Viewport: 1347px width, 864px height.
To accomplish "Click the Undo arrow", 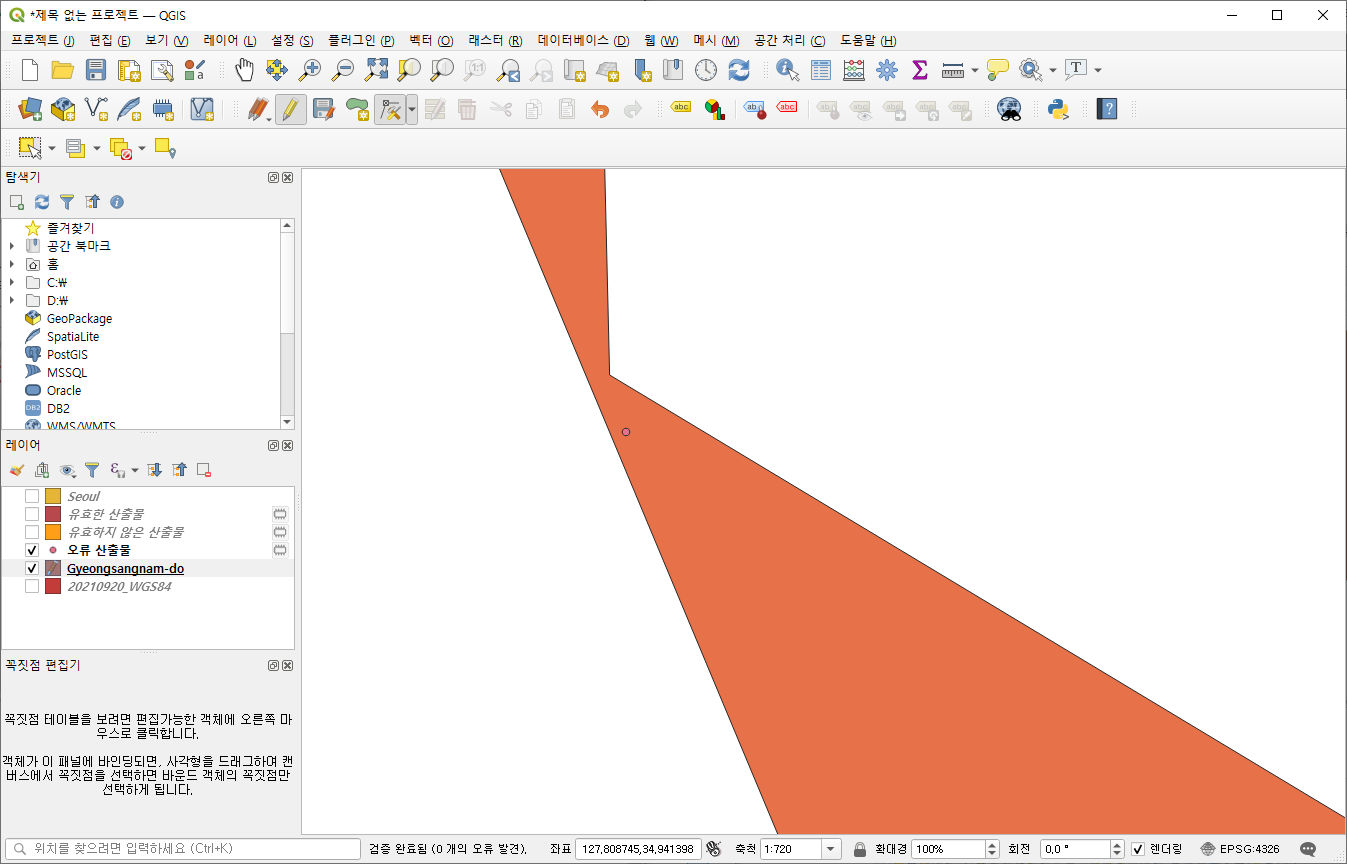I will click(x=600, y=109).
